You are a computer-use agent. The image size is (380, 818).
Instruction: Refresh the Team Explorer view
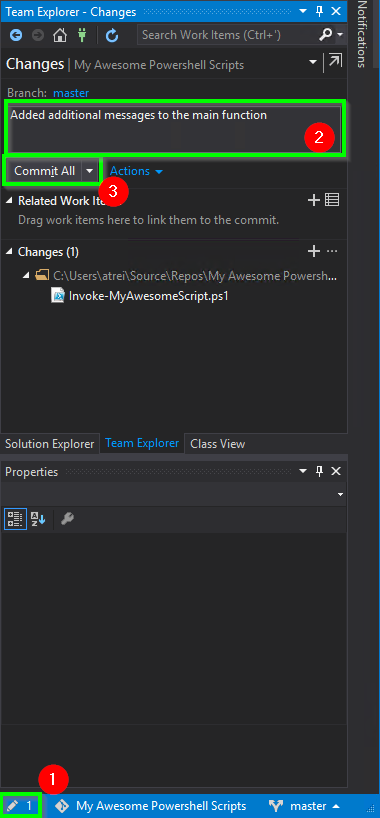[x=112, y=35]
